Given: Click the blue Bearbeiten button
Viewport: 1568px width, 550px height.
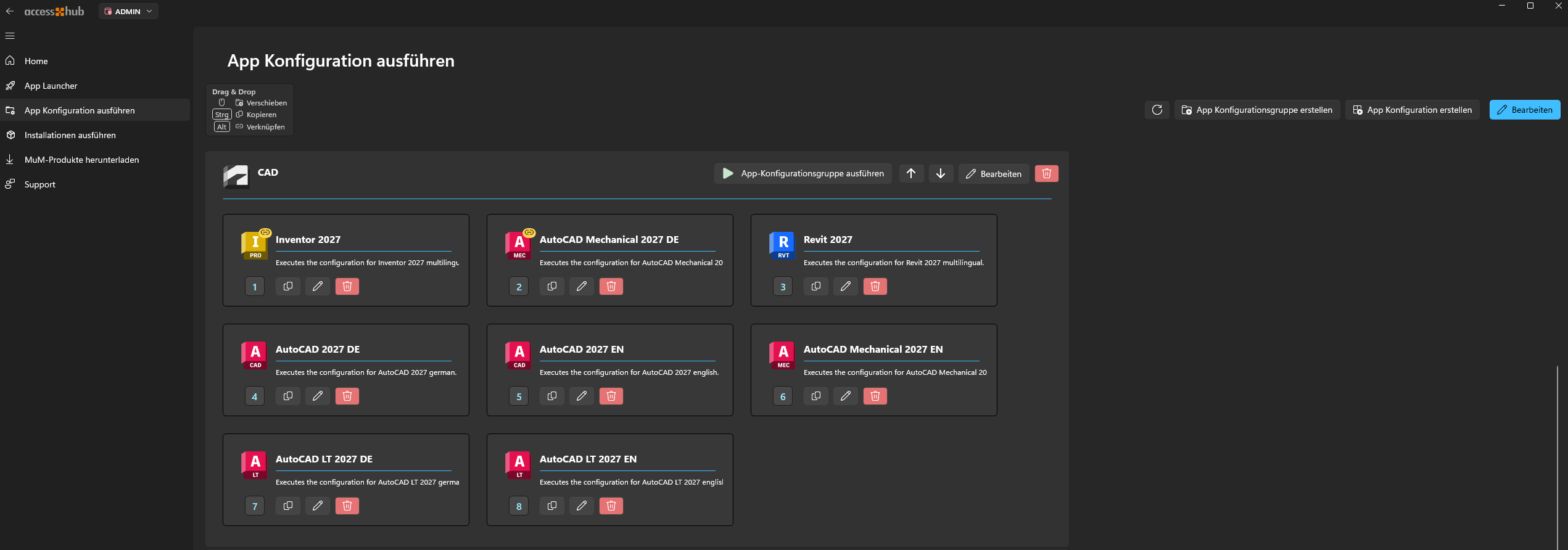Looking at the screenshot, I should point(1525,110).
